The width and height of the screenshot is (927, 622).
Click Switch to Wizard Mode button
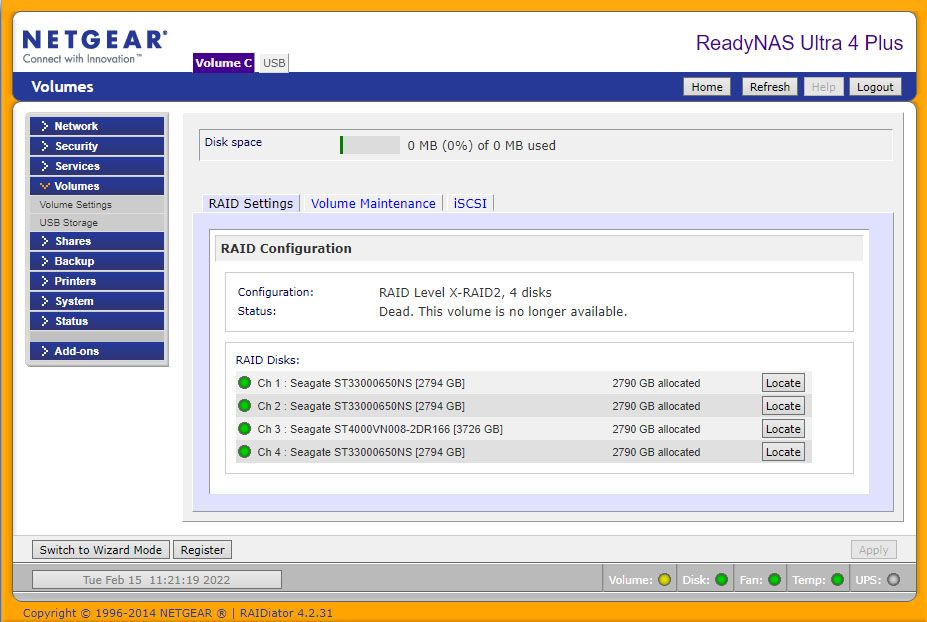click(100, 550)
